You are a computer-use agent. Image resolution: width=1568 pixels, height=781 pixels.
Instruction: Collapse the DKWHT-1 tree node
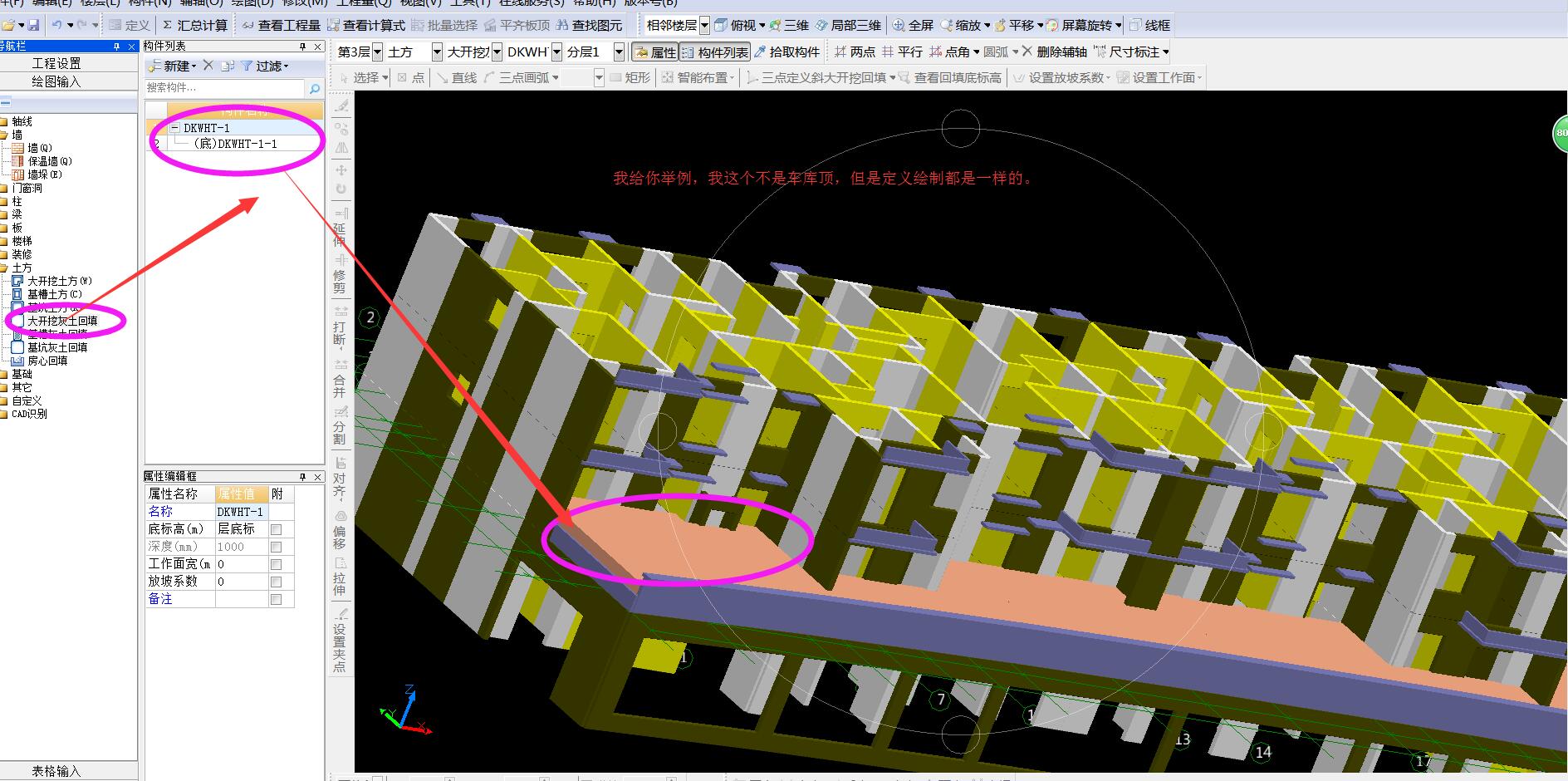(174, 128)
